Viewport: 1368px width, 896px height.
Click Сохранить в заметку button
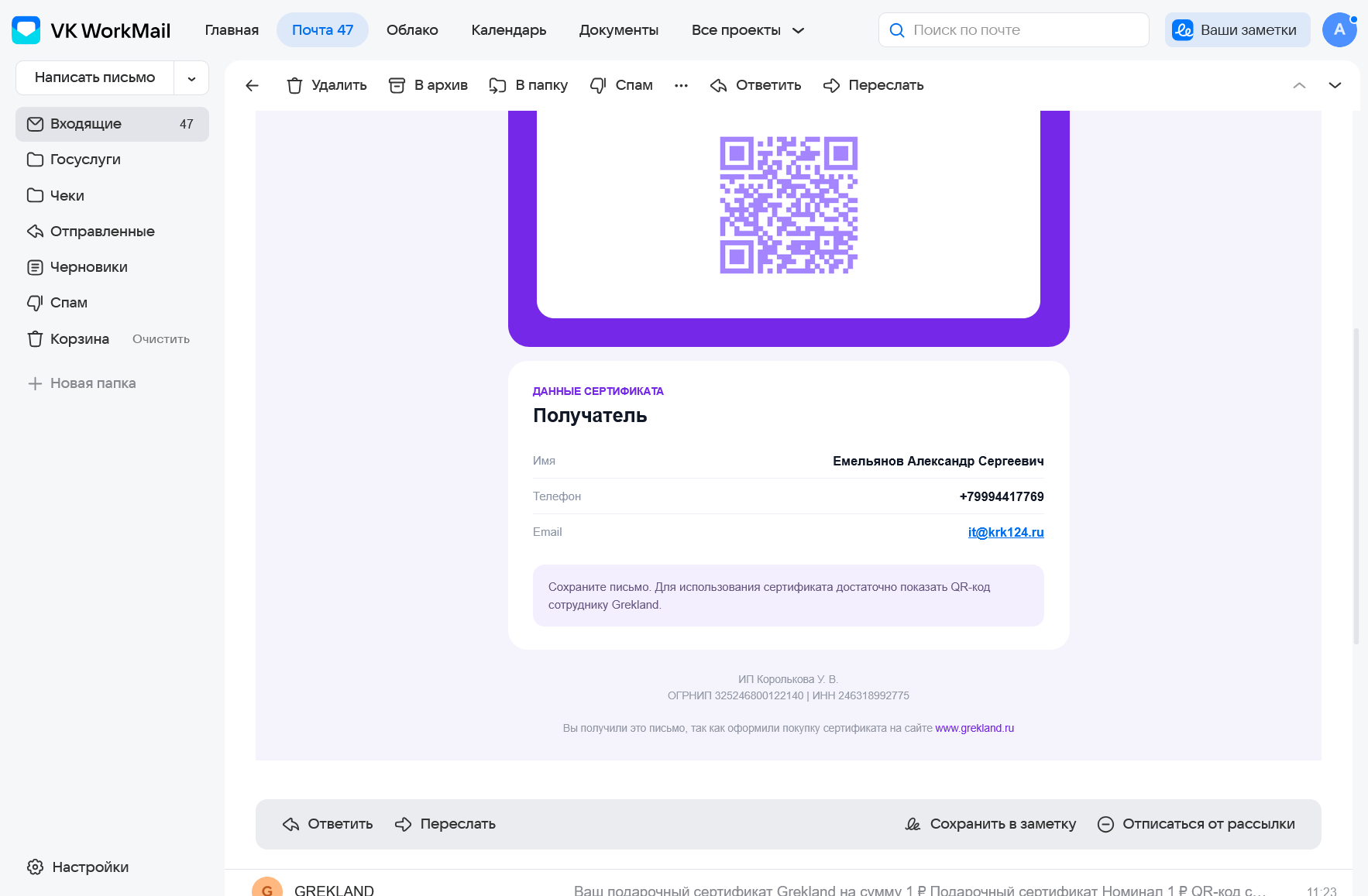tap(991, 824)
